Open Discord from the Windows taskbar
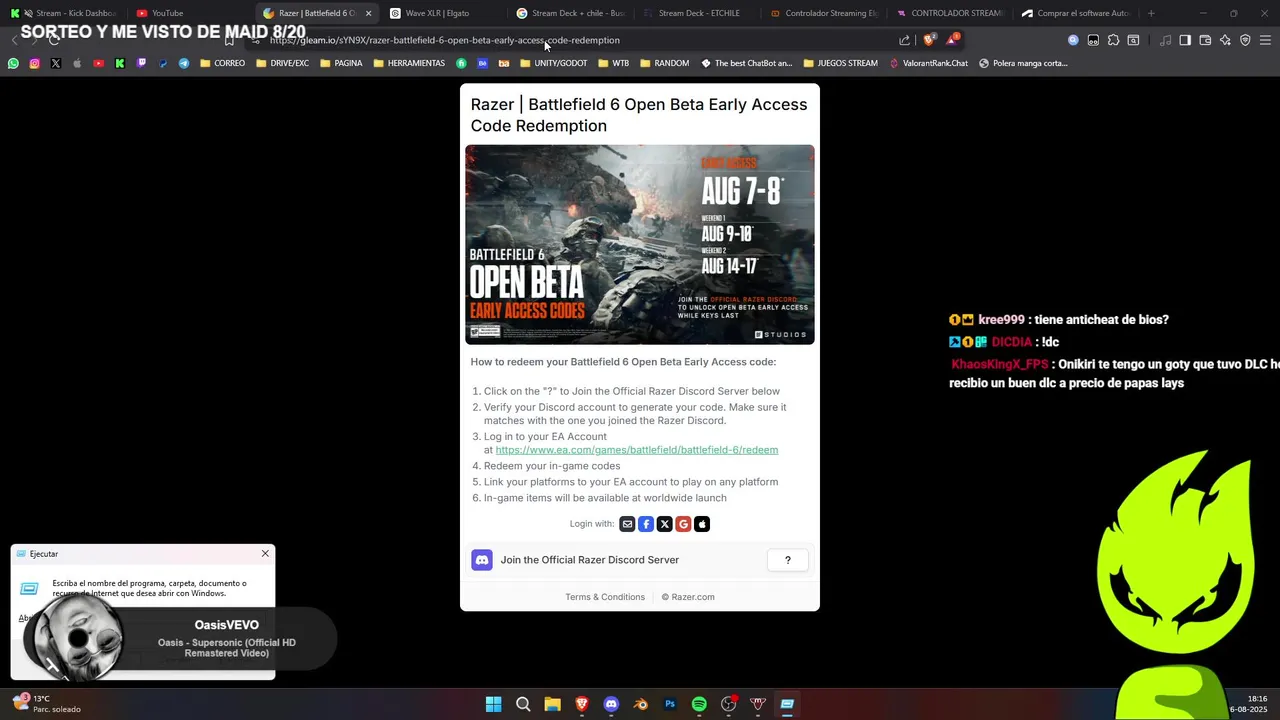 click(x=611, y=704)
